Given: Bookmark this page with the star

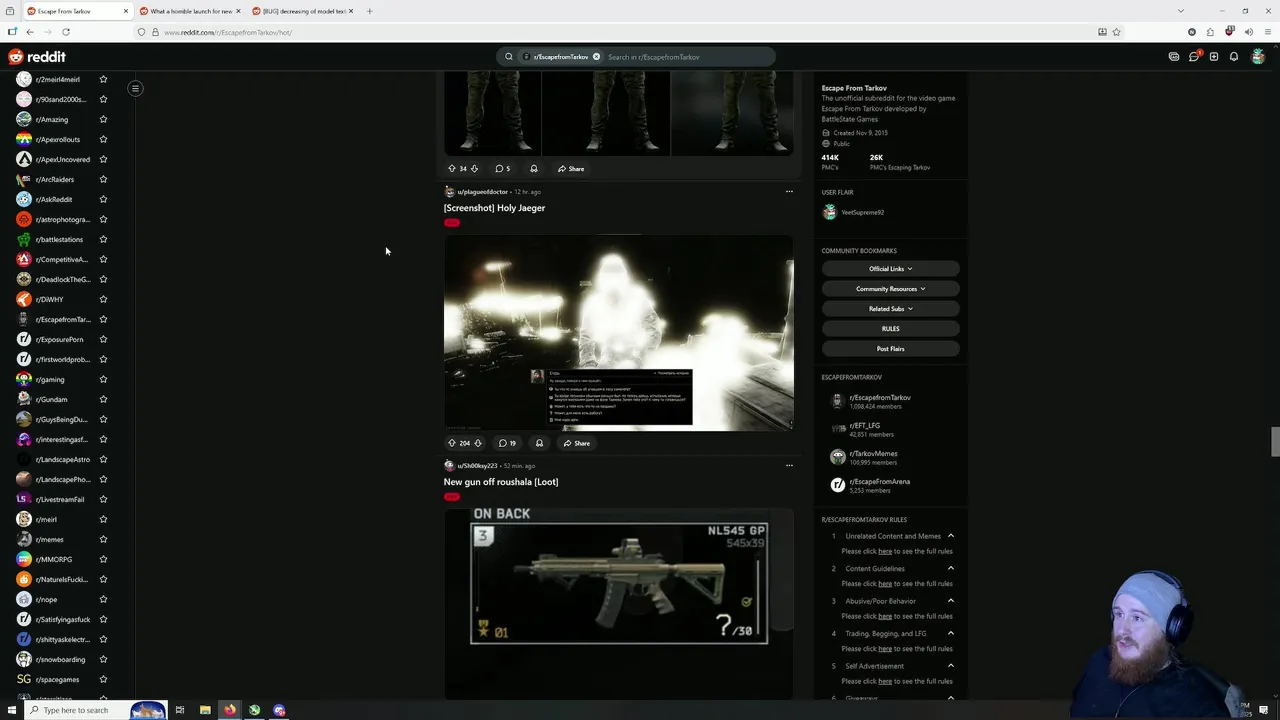Looking at the screenshot, I should coord(1116,32).
